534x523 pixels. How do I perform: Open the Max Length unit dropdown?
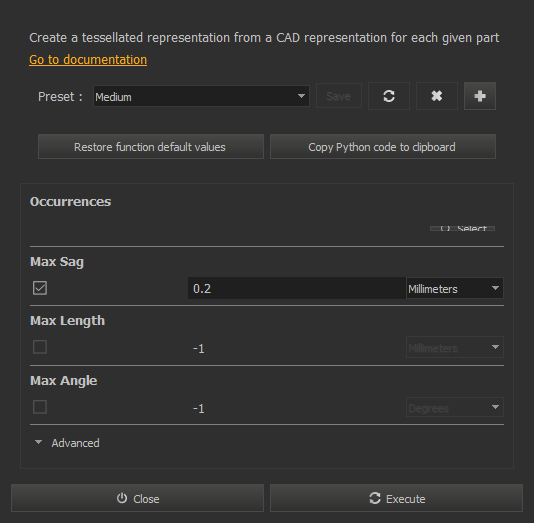point(455,347)
